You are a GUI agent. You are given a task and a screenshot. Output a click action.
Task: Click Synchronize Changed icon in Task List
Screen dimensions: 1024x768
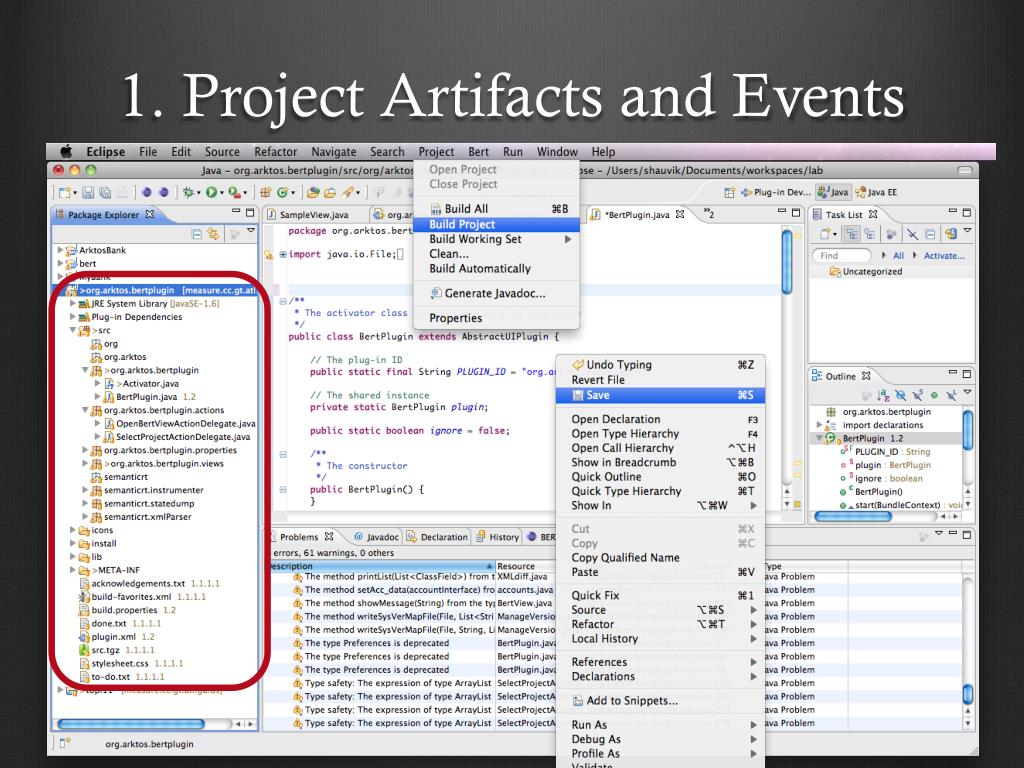click(x=951, y=233)
